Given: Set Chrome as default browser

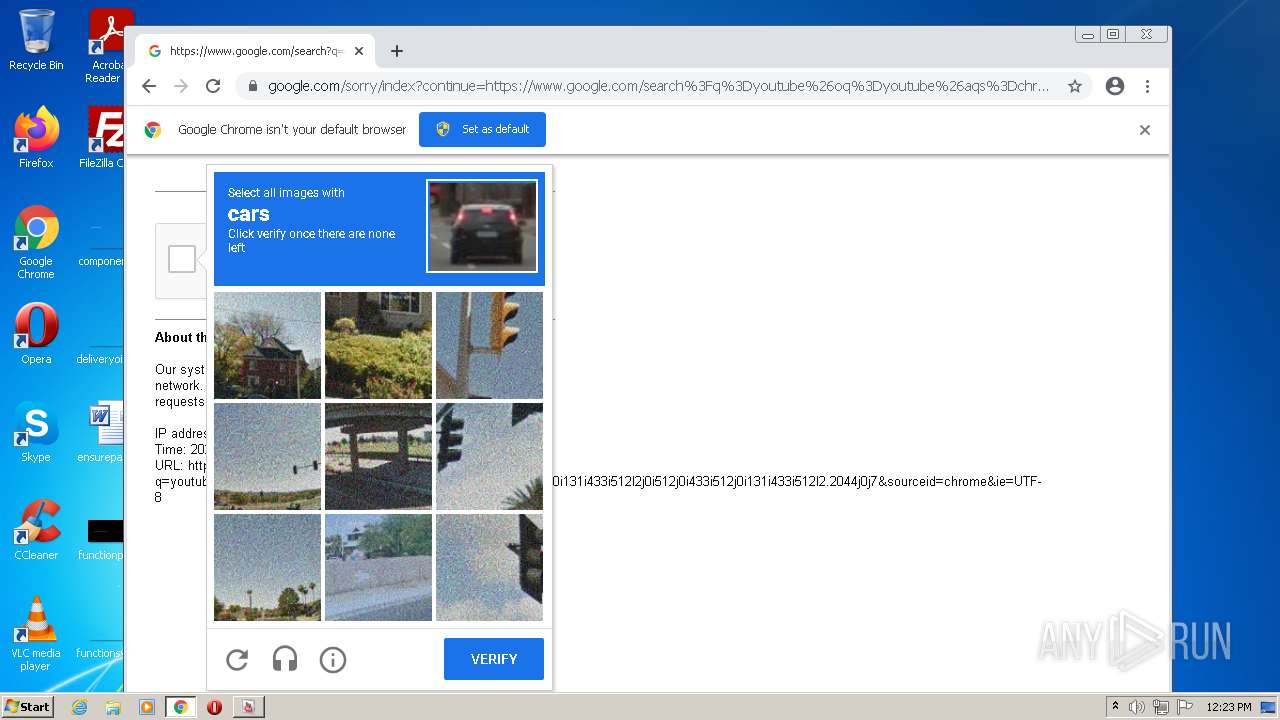Looking at the screenshot, I should tap(482, 129).
